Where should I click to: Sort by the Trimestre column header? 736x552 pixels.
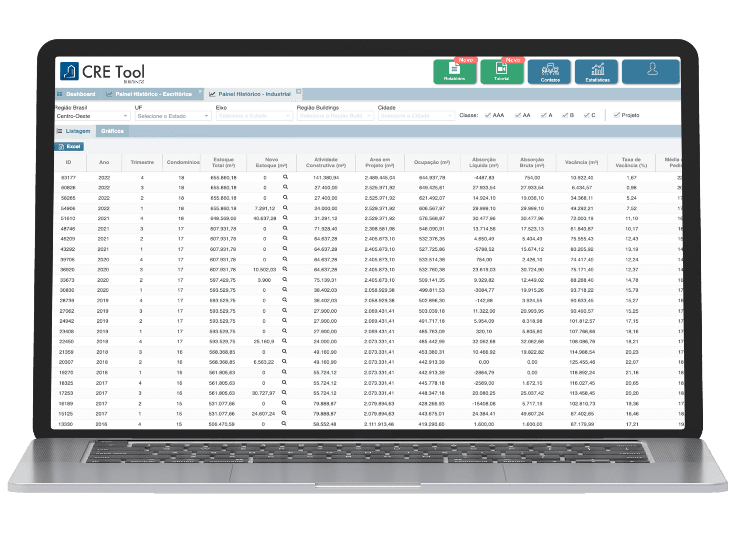click(x=142, y=162)
